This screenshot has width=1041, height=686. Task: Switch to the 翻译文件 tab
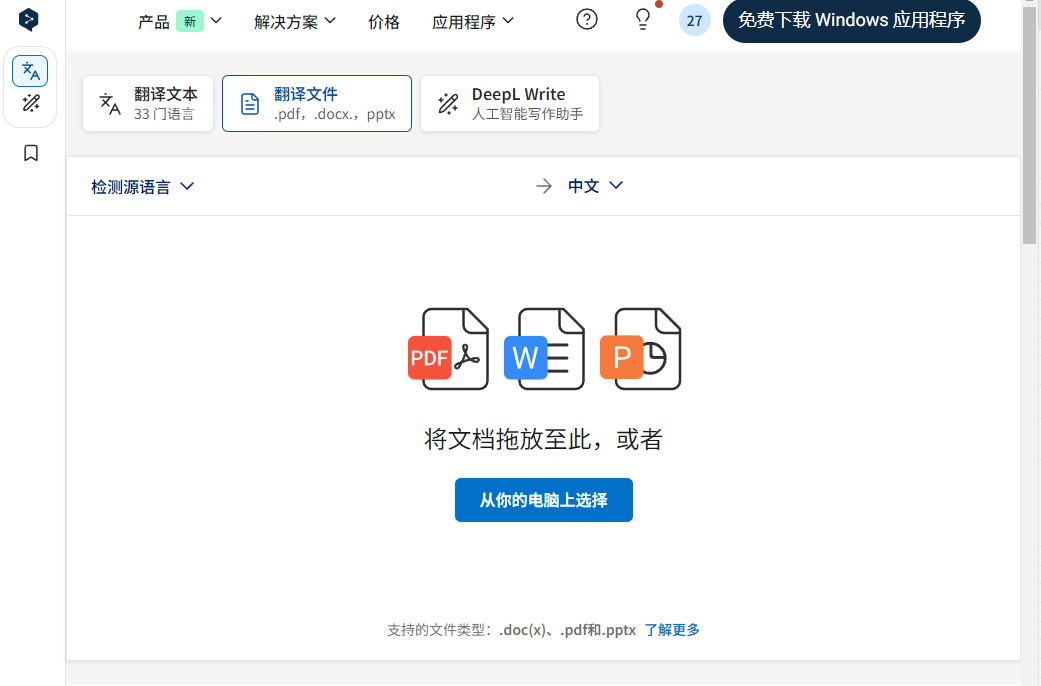click(x=317, y=104)
